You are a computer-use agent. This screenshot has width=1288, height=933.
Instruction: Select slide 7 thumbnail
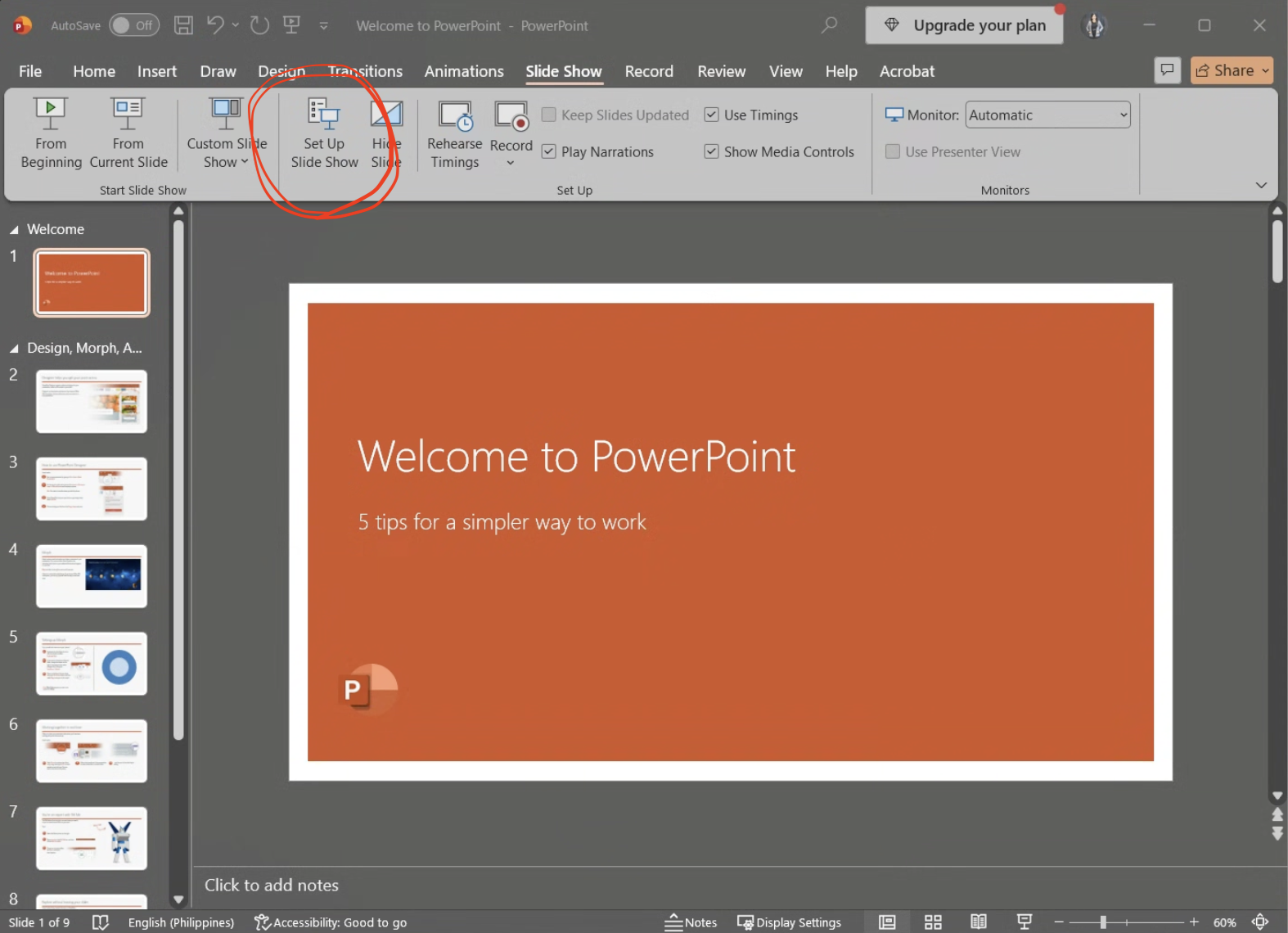[x=92, y=838]
